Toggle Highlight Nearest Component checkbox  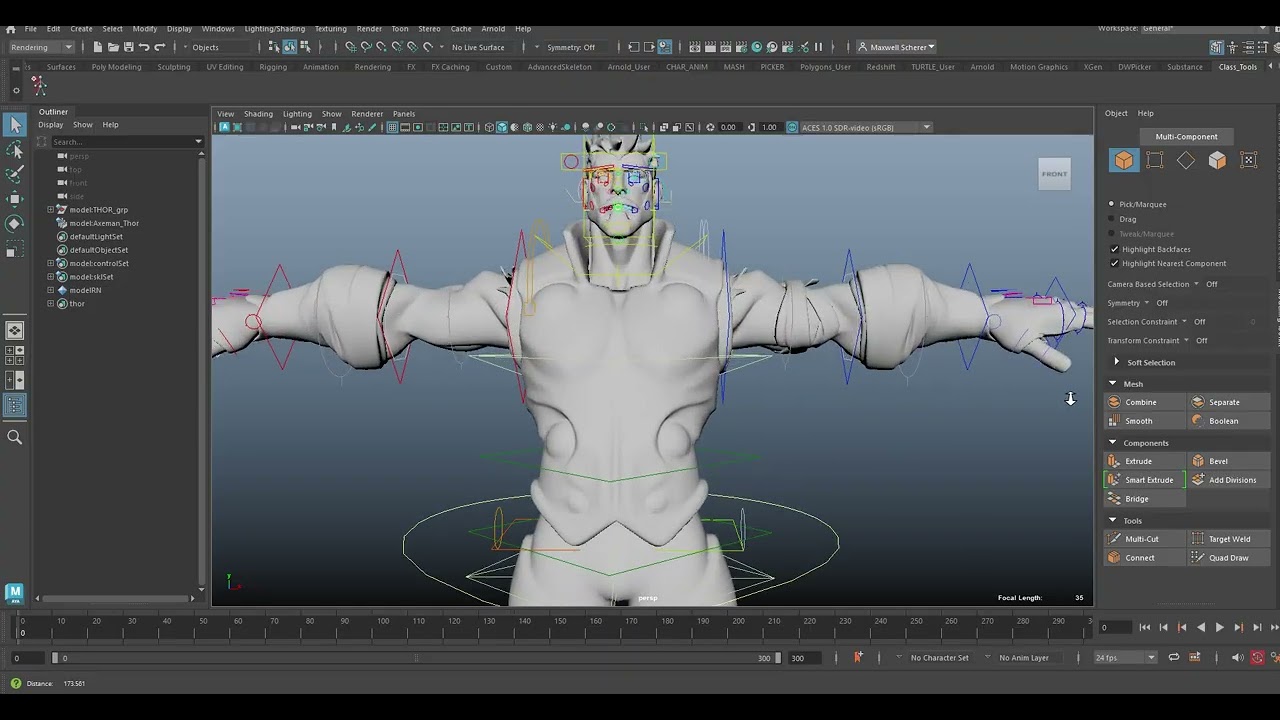1115,264
